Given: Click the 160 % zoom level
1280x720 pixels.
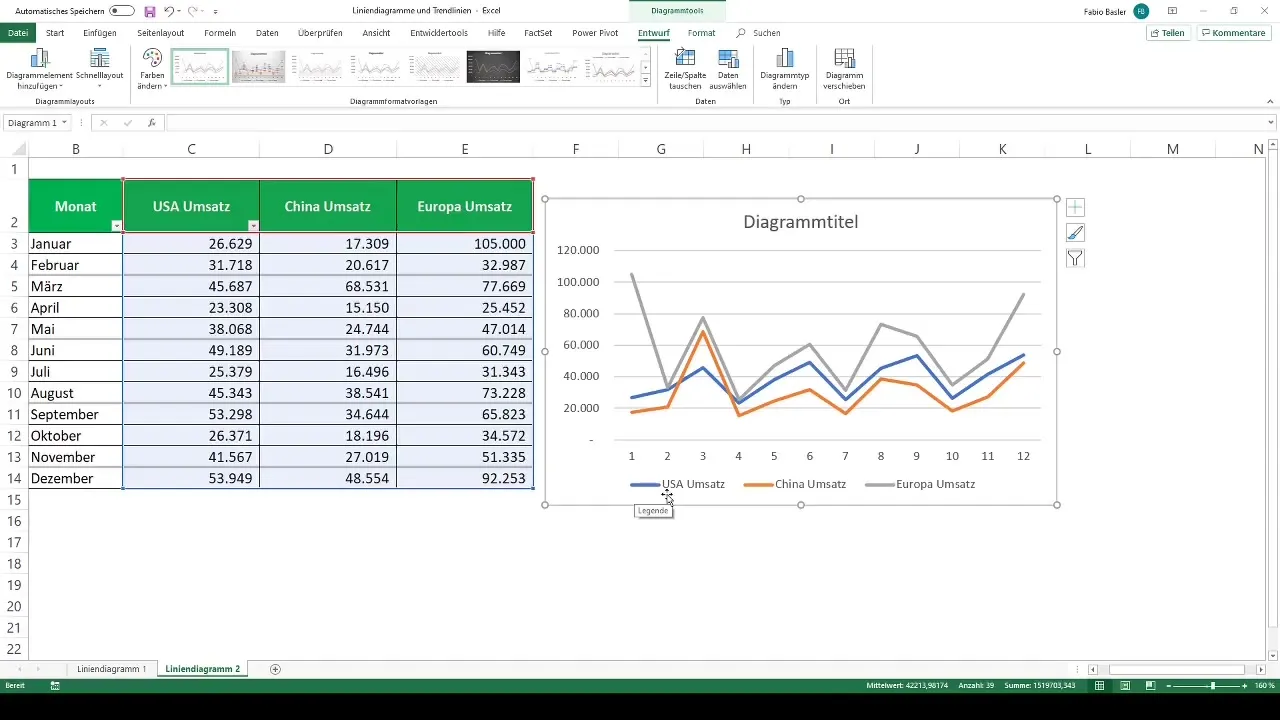Looking at the screenshot, I should (1265, 686).
